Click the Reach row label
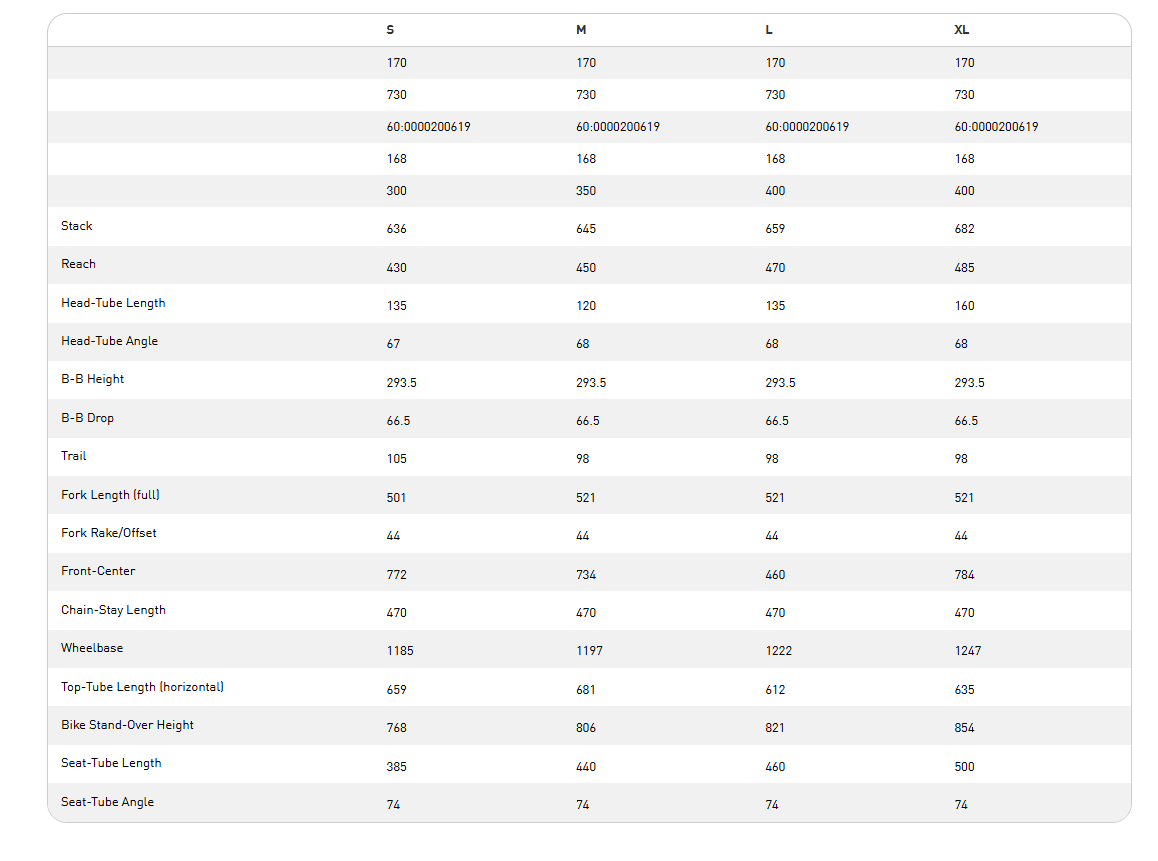The image size is (1158, 861). point(79,264)
